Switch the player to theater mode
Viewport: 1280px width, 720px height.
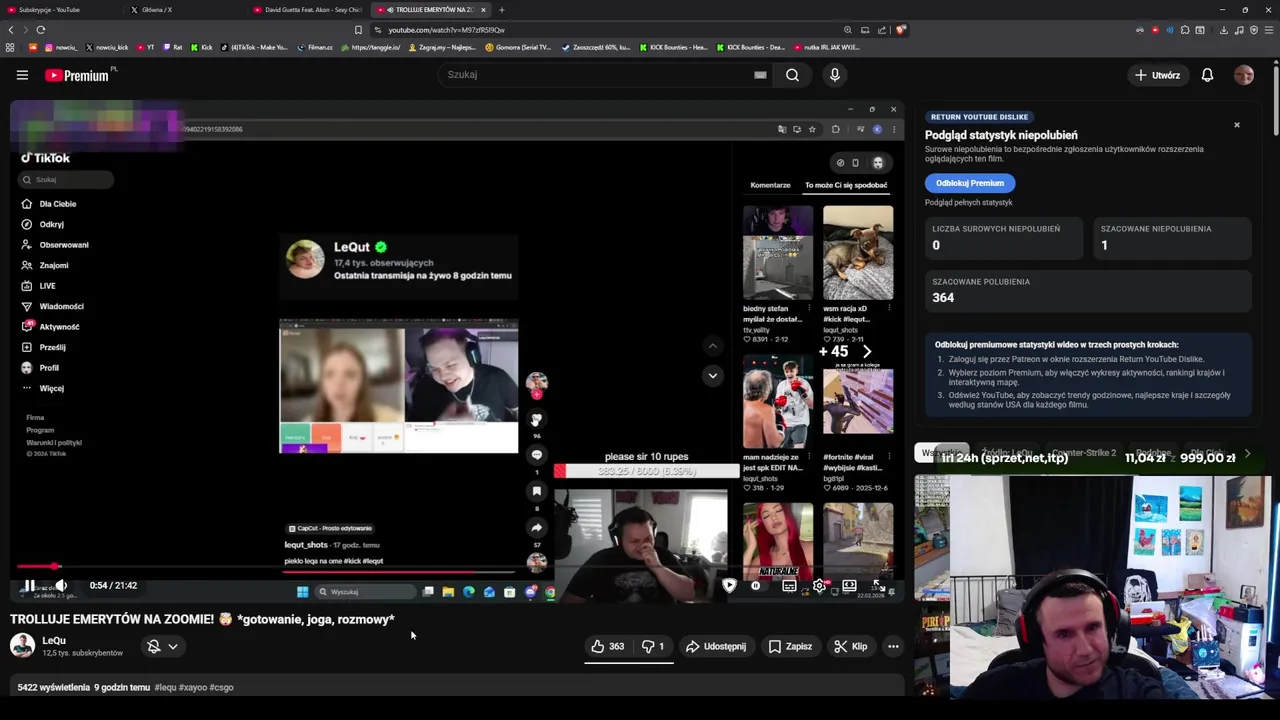[x=849, y=585]
